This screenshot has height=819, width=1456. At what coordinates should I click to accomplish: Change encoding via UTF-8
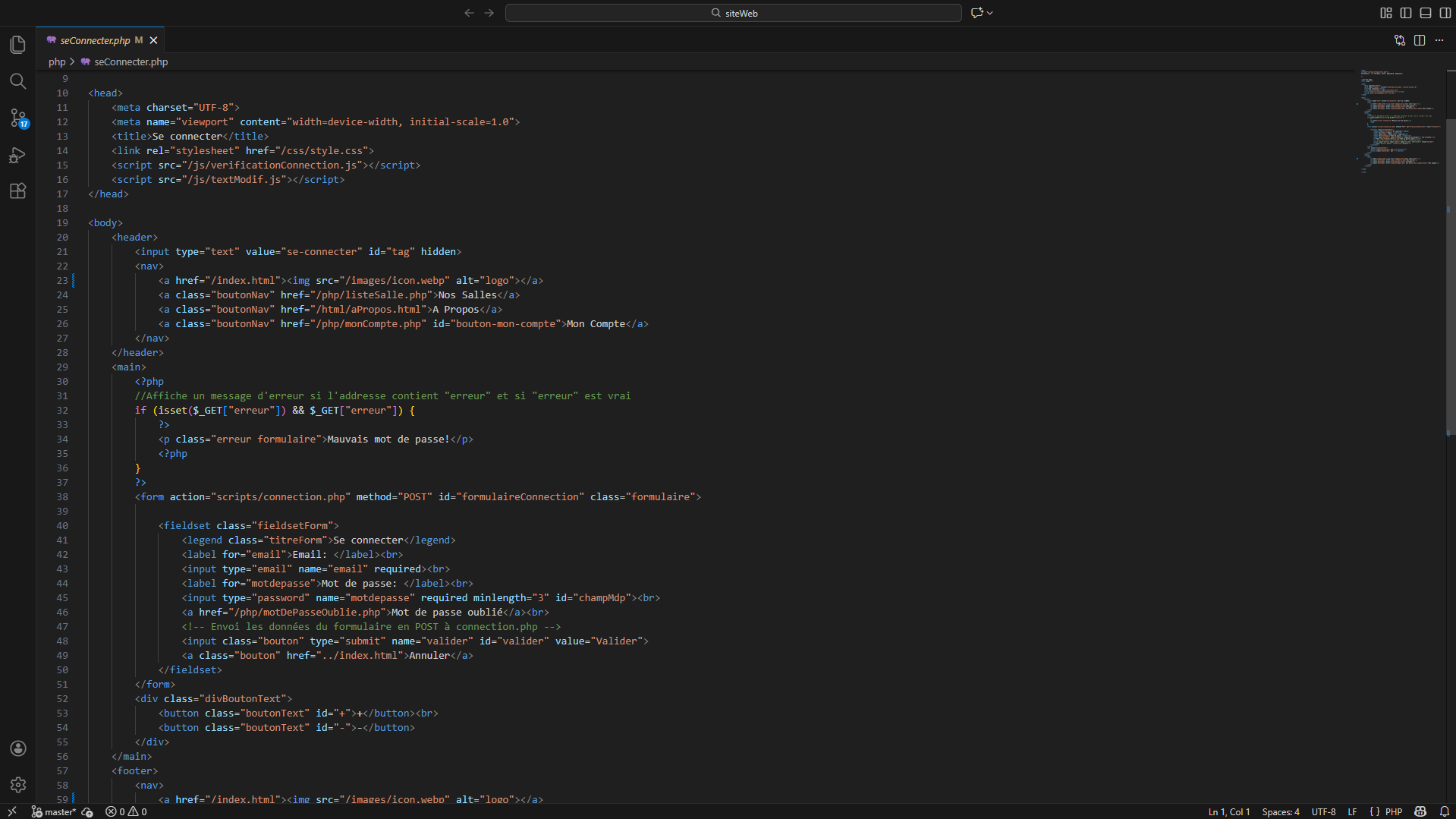(x=1323, y=811)
